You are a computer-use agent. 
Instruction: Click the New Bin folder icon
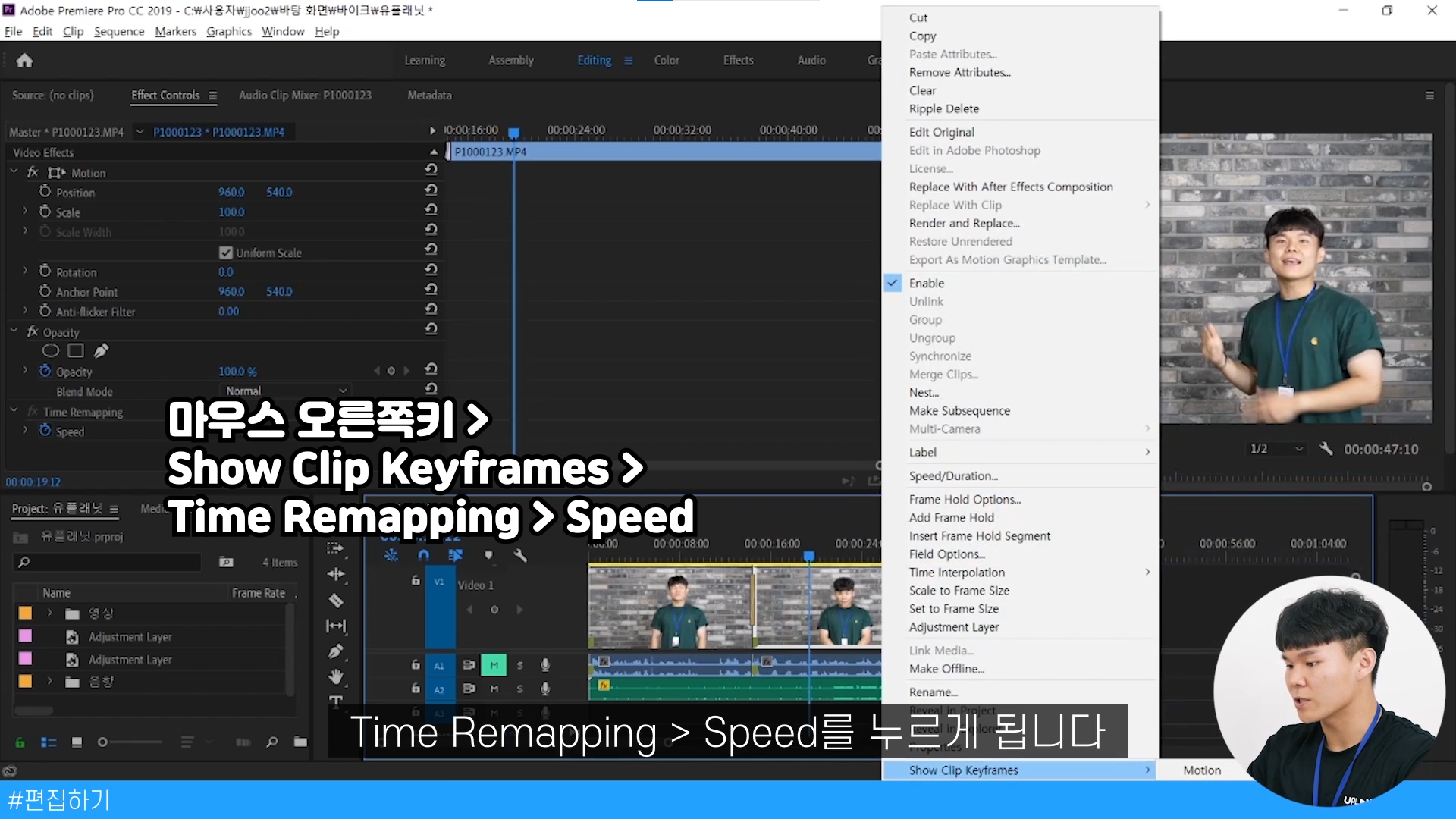pyautogui.click(x=300, y=742)
